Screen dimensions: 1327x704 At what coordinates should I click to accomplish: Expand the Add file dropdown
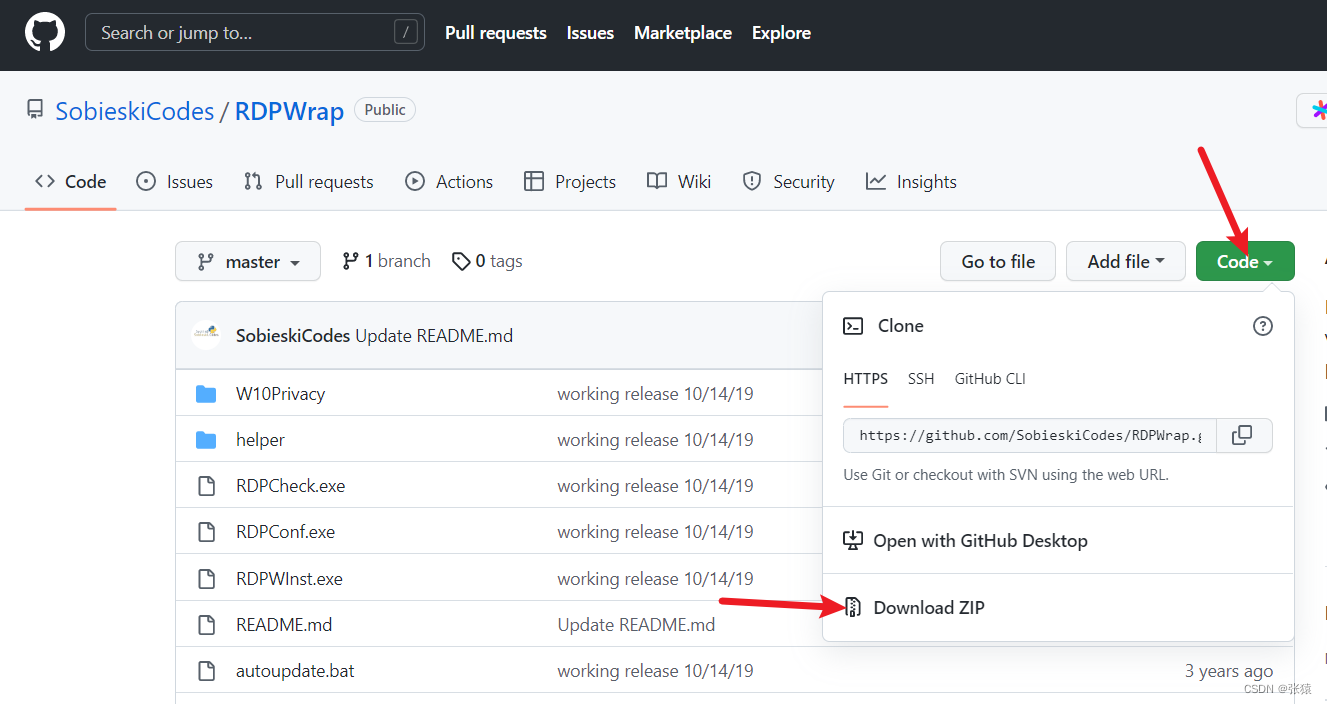(1125, 262)
